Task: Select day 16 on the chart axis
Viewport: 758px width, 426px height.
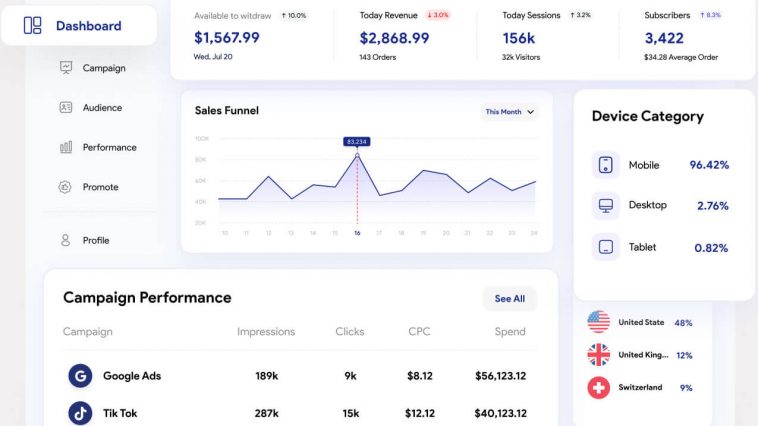Action: click(x=357, y=233)
